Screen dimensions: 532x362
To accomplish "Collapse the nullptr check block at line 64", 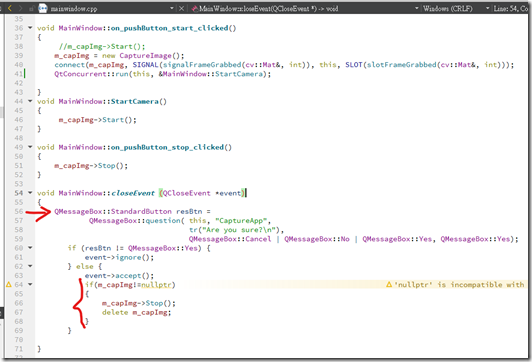I will click(30, 284).
